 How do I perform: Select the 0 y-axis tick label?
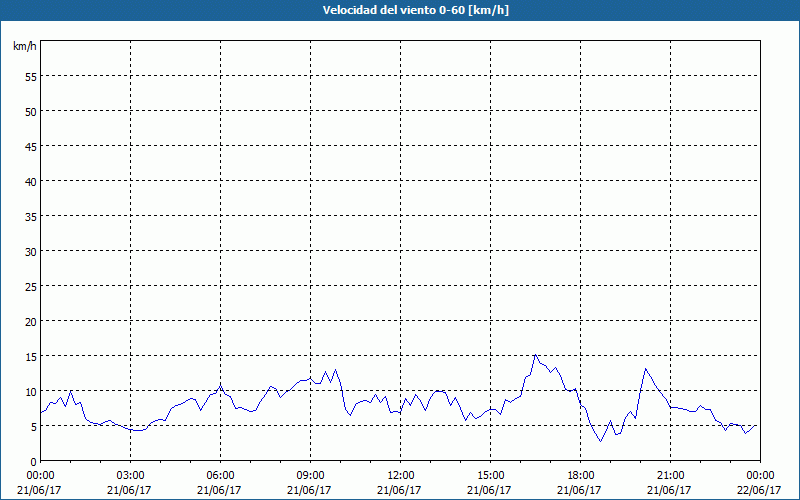(34, 461)
